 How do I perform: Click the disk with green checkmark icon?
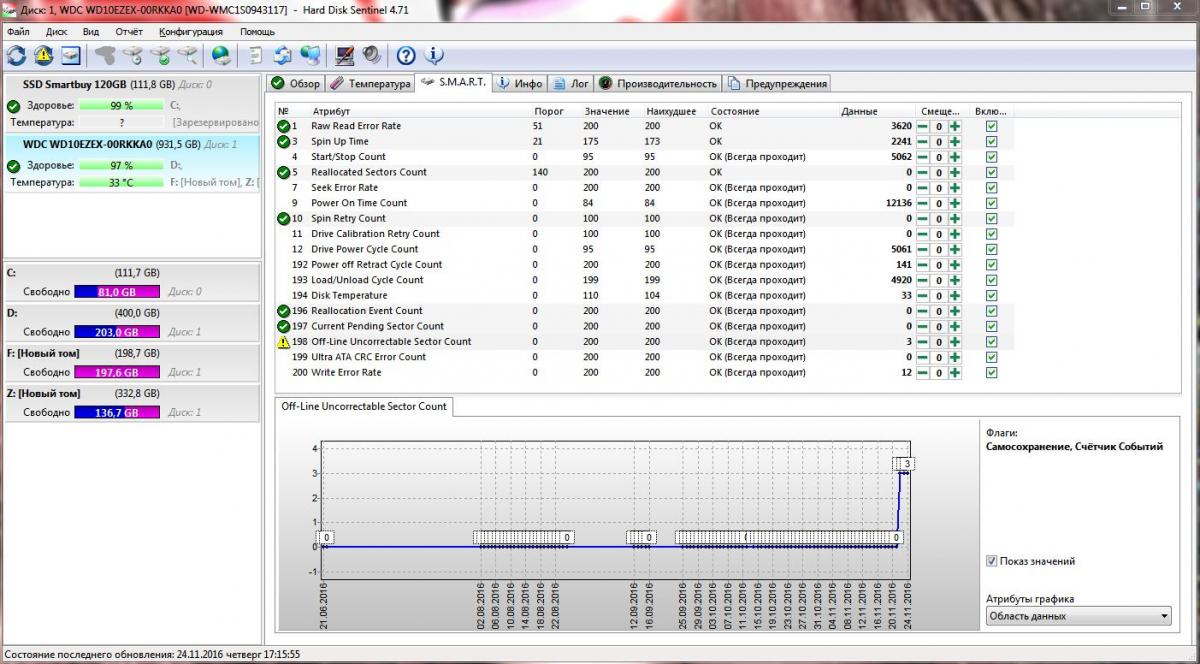point(160,55)
